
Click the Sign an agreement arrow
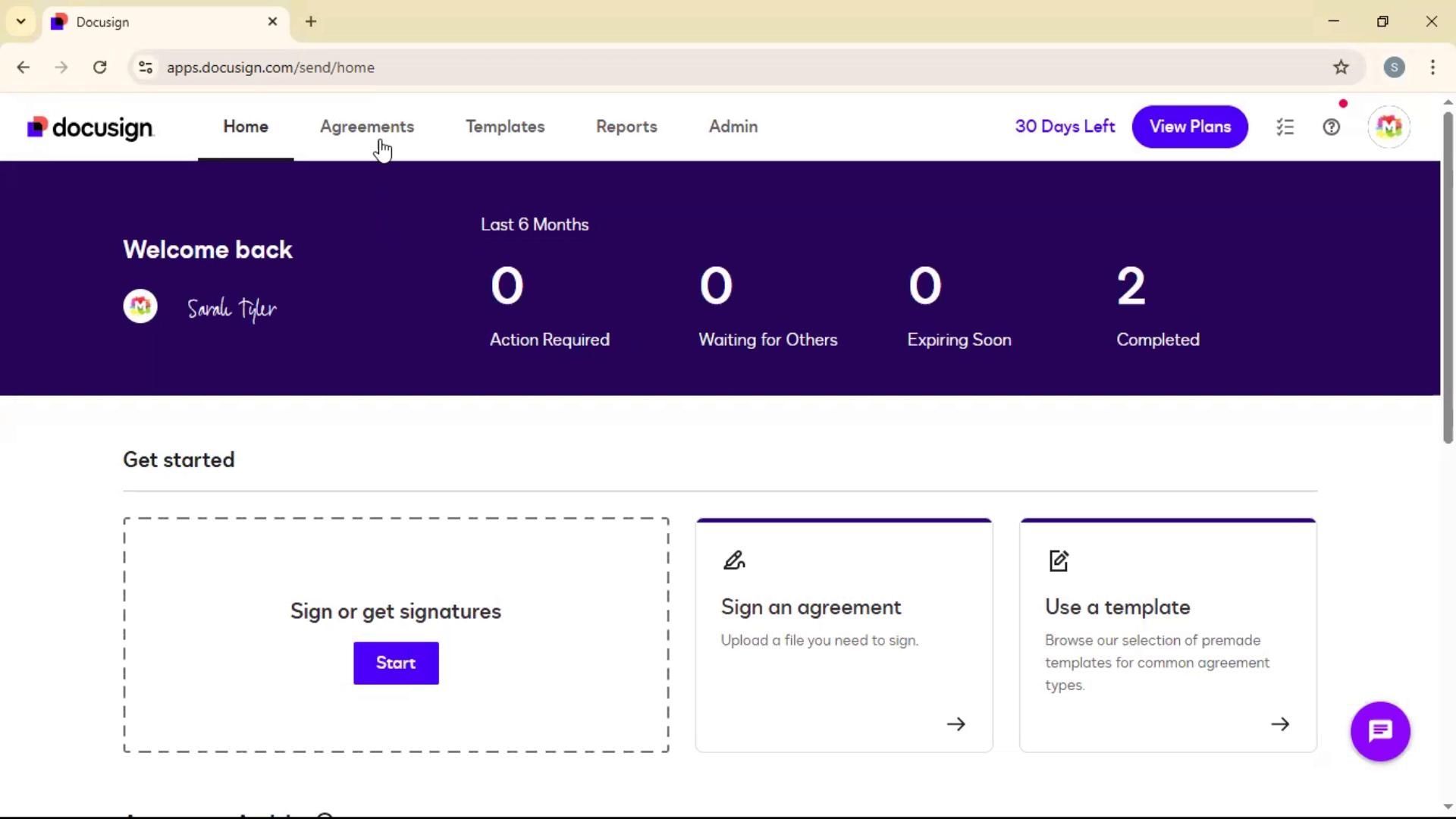pos(955,724)
